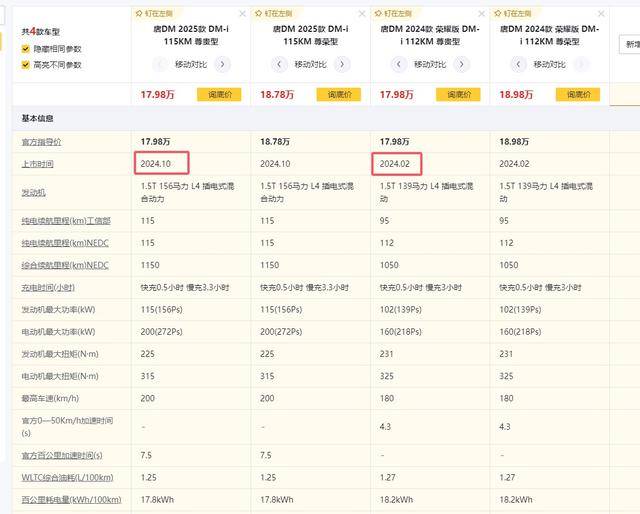Remove the 2025款 尊荣型 car from comparison
Viewport: 640px width, 514px height.
coord(362,14)
